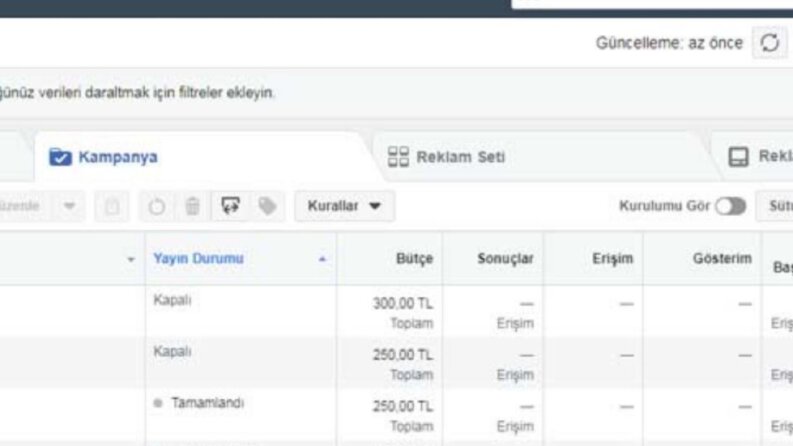Toggle the Kurulumu Gör switch
This screenshot has height=446, width=793.
tap(730, 206)
